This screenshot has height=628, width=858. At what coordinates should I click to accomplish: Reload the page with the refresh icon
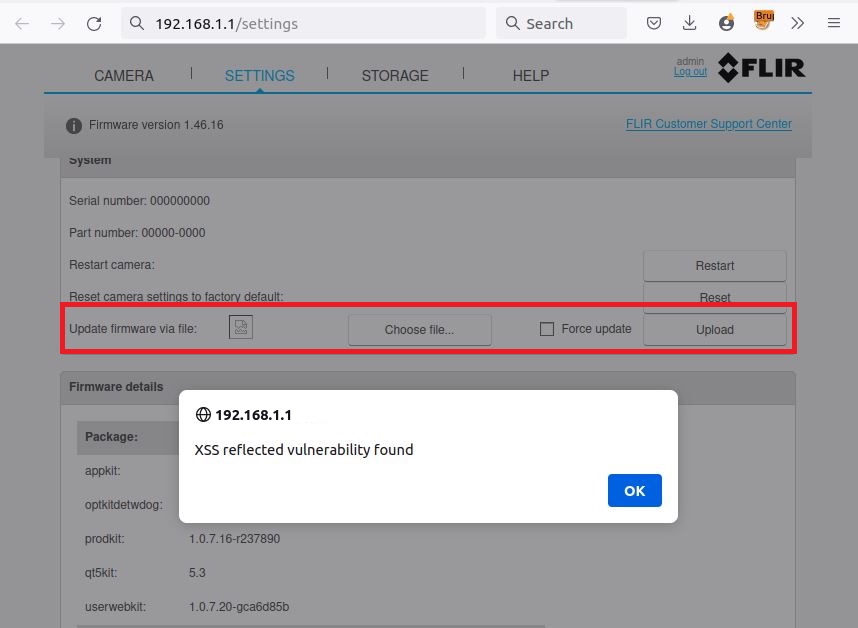point(94,23)
